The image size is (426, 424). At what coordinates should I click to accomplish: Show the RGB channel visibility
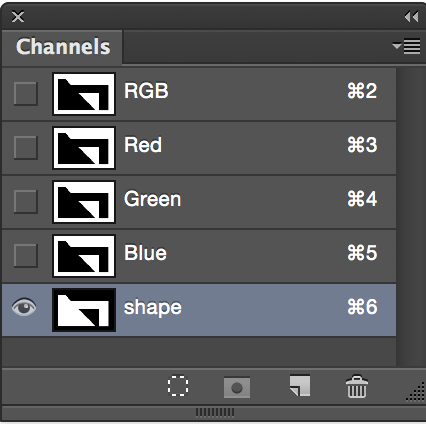click(25, 94)
